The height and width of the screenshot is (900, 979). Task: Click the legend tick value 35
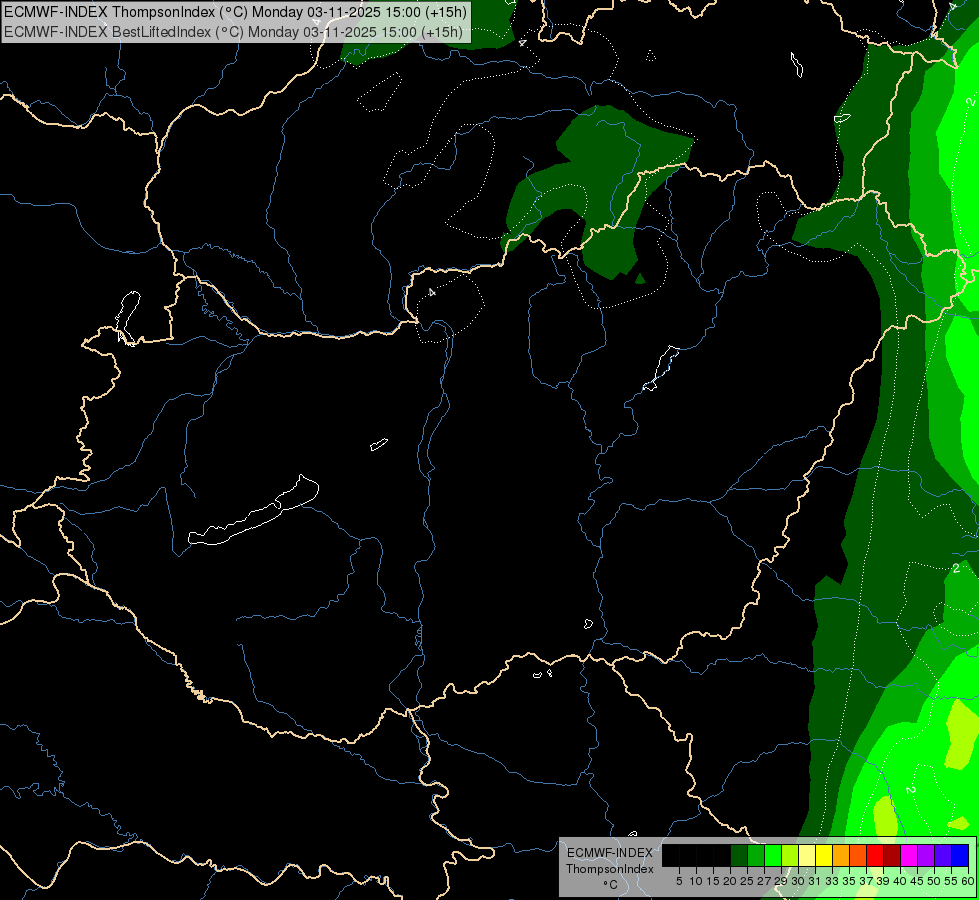pyautogui.click(x=849, y=881)
